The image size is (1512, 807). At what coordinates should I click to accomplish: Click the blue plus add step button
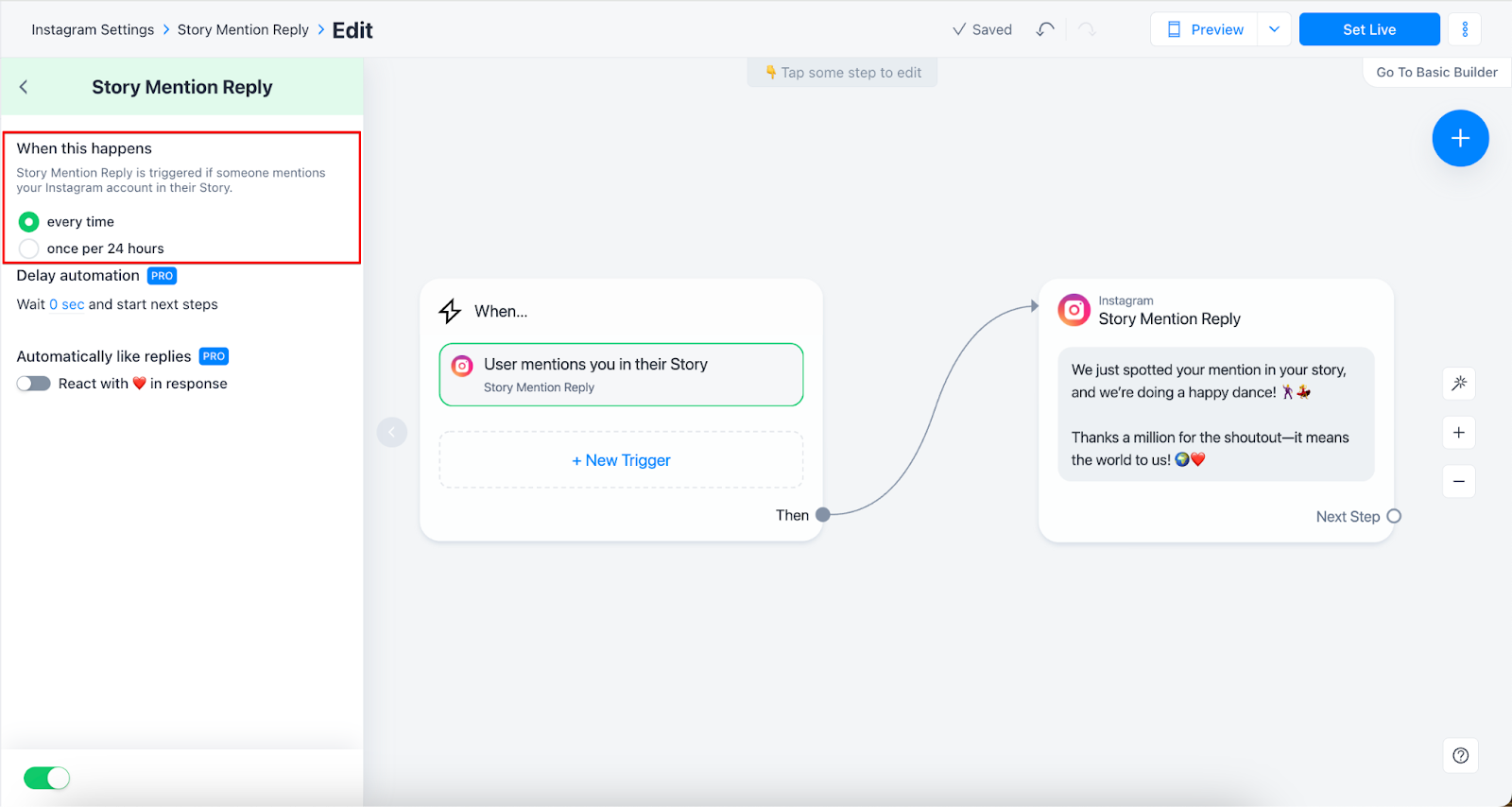pyautogui.click(x=1460, y=139)
